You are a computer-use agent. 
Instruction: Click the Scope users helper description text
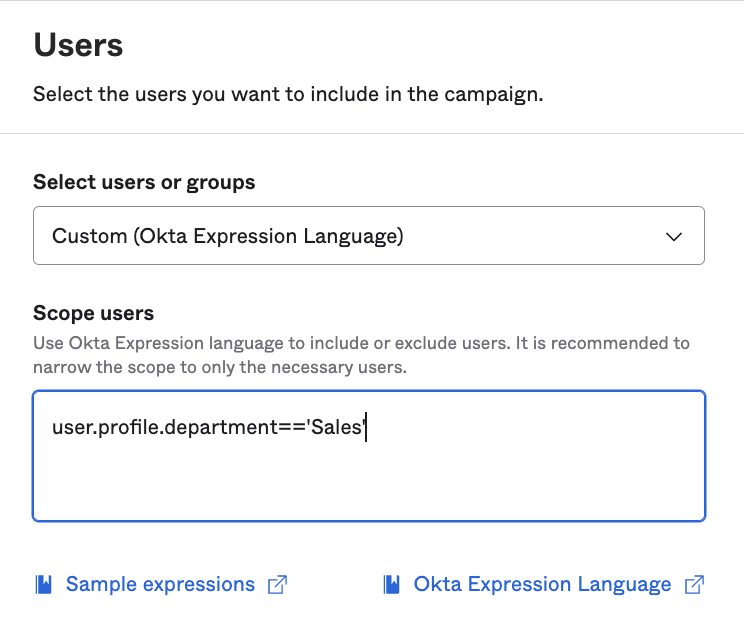click(x=360, y=354)
